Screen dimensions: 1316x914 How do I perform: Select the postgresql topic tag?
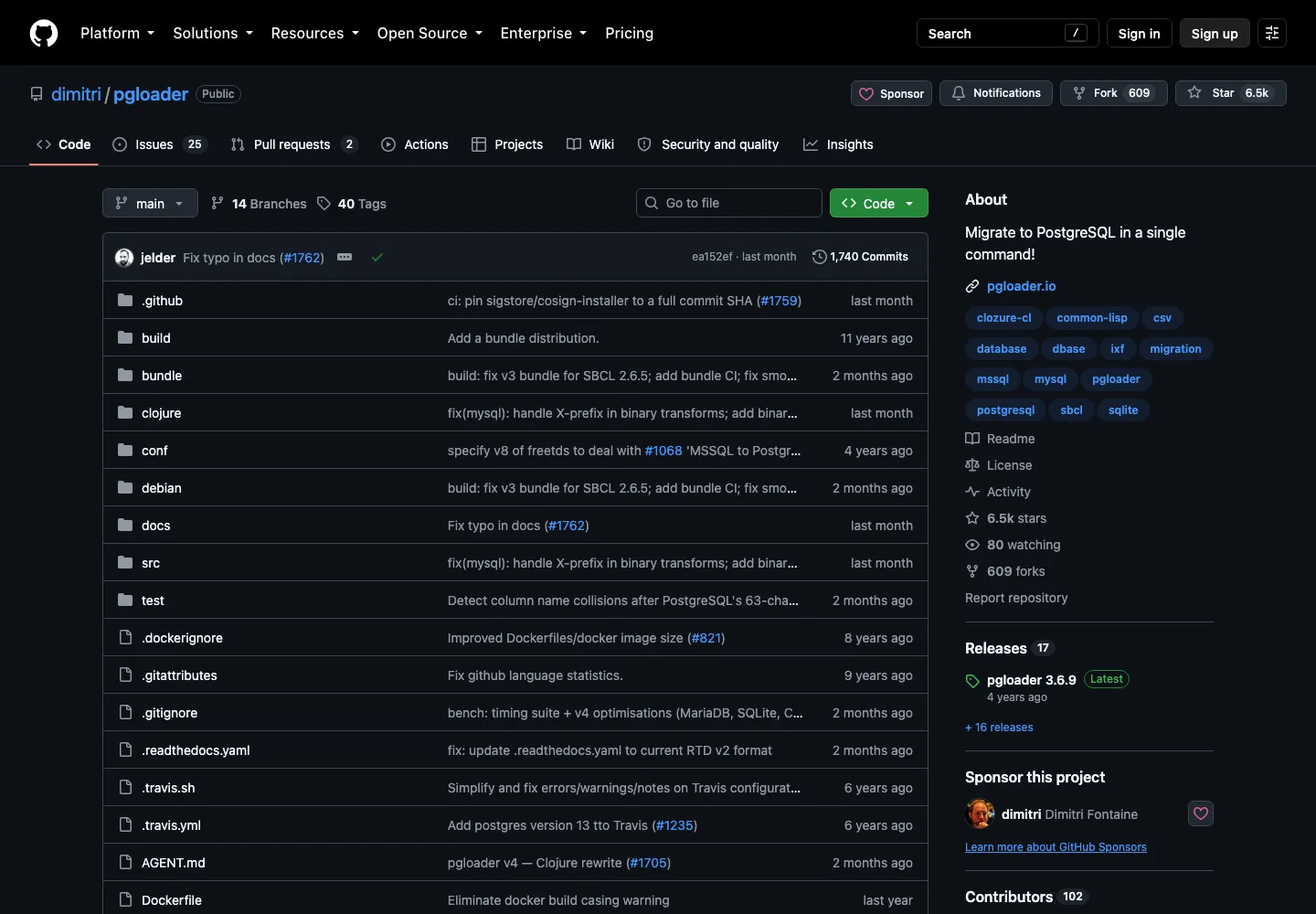(1005, 410)
